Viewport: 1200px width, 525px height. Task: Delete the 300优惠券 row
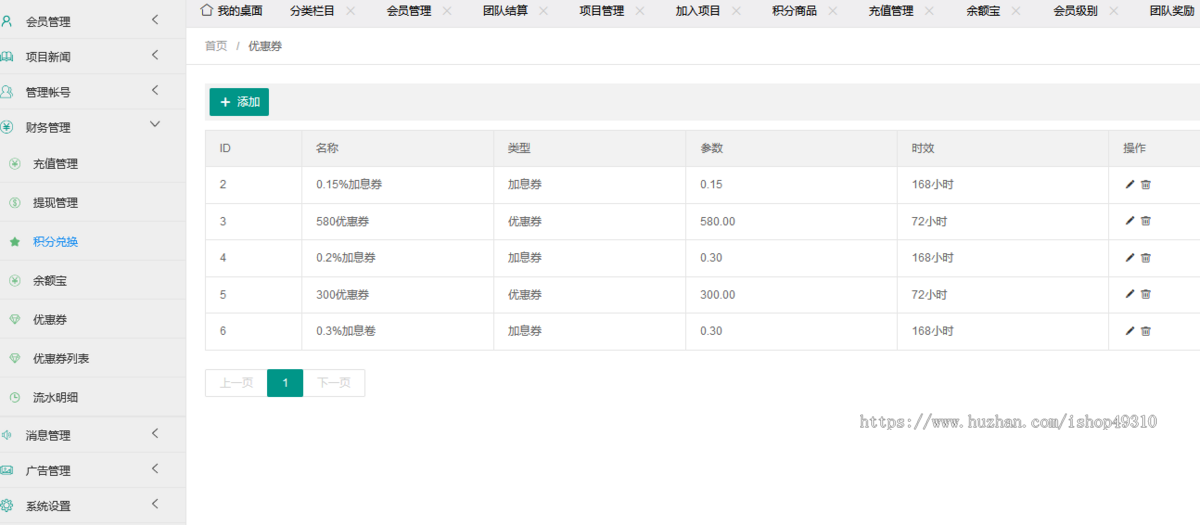click(1146, 294)
